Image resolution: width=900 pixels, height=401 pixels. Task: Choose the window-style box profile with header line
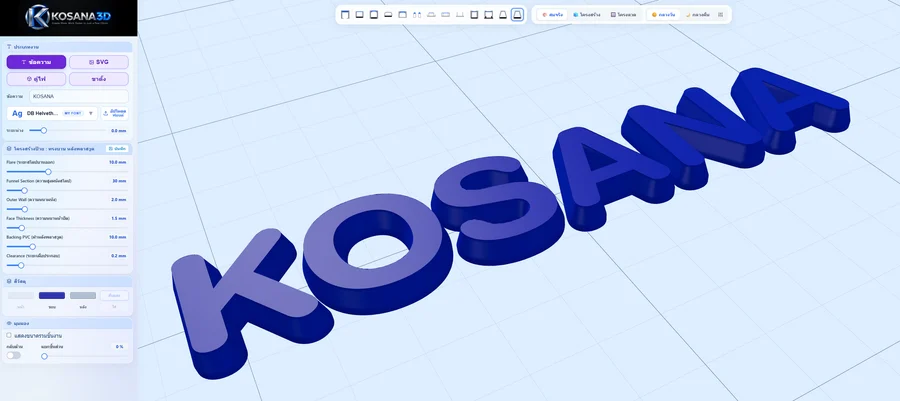pyautogui.click(x=402, y=15)
